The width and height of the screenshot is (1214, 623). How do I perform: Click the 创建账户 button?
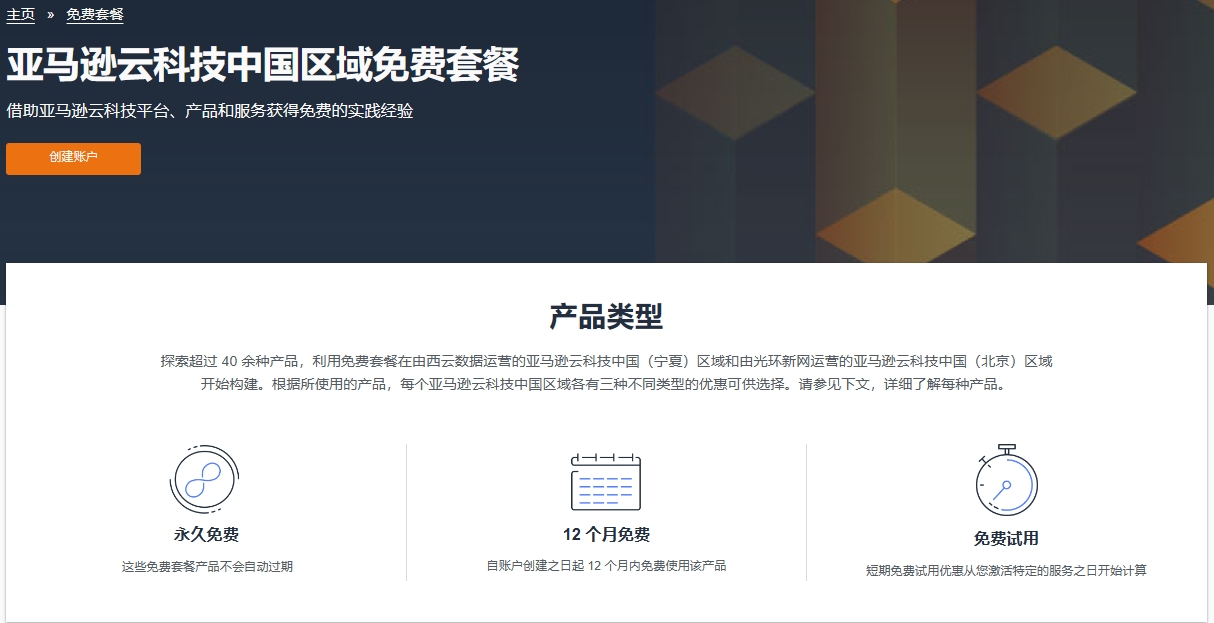click(x=73, y=158)
